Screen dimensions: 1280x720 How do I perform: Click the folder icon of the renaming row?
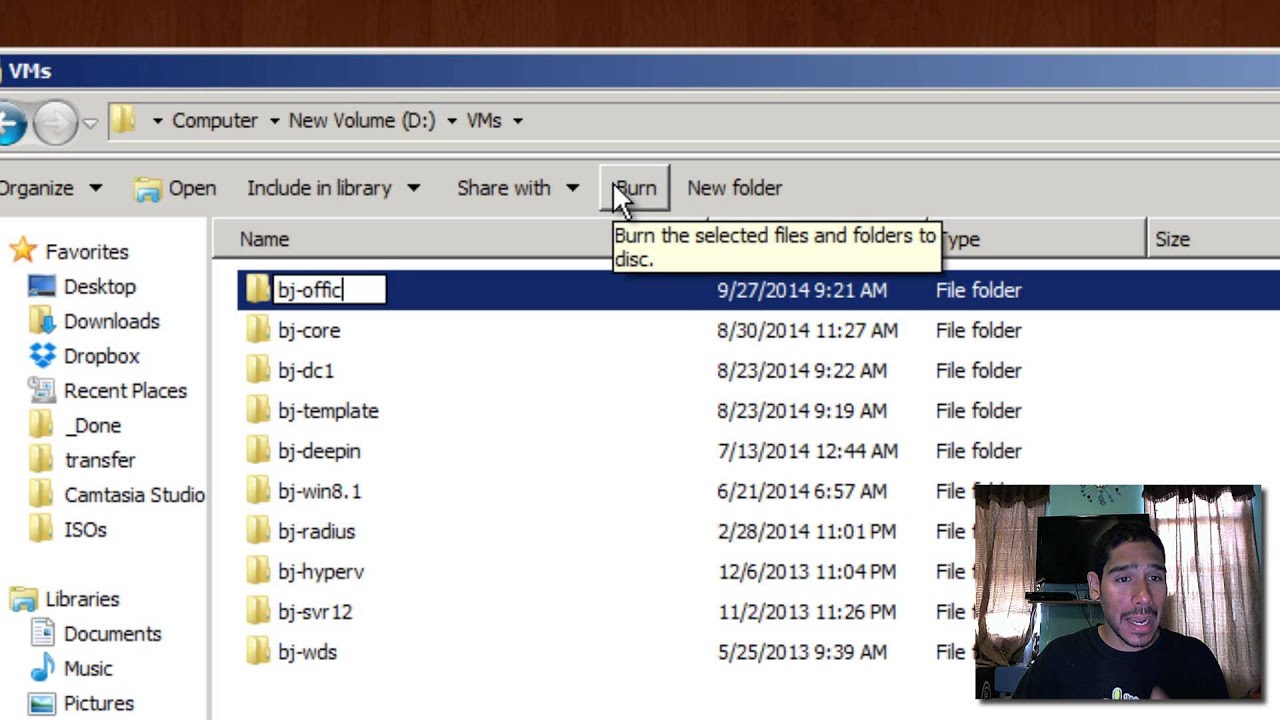[x=258, y=290]
